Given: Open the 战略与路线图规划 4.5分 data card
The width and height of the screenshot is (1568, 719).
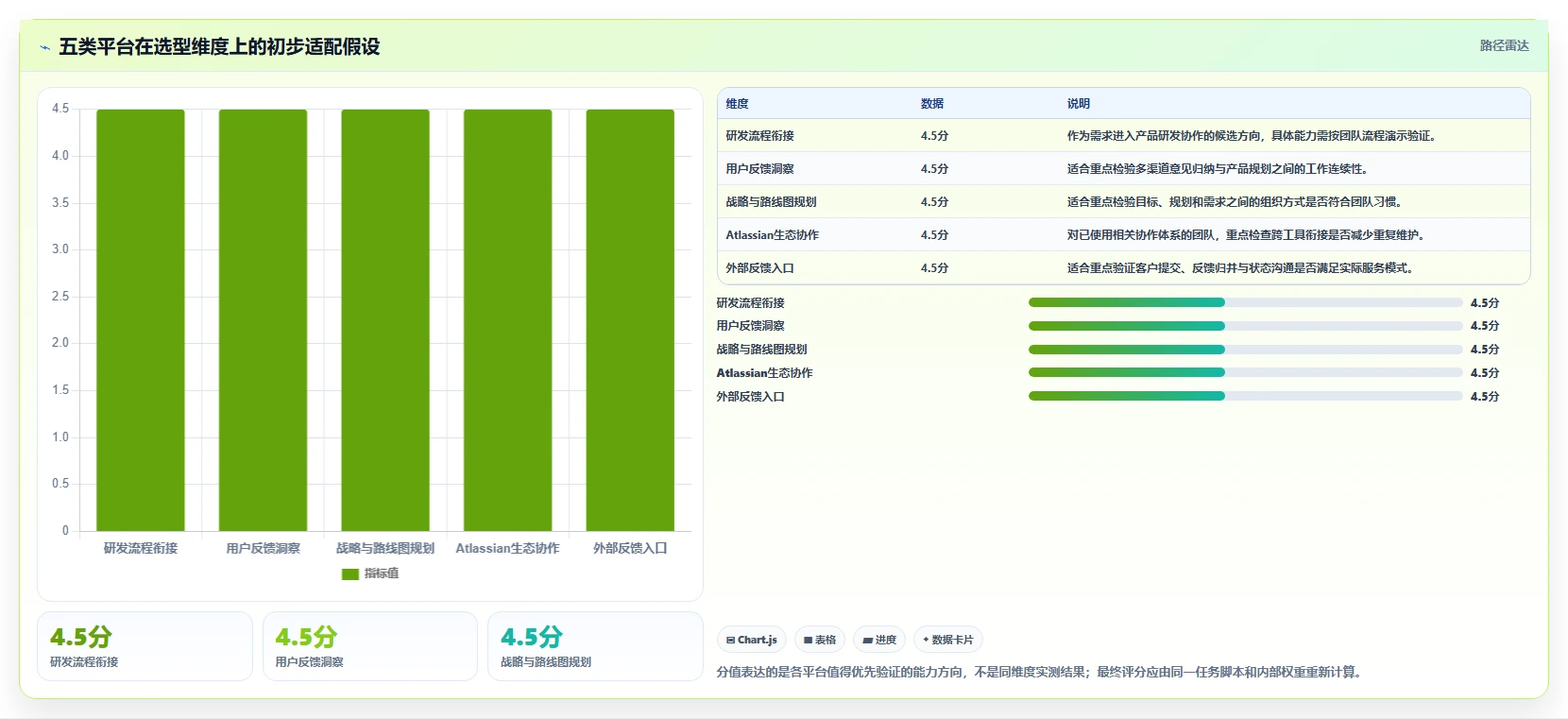Looking at the screenshot, I should [x=595, y=646].
